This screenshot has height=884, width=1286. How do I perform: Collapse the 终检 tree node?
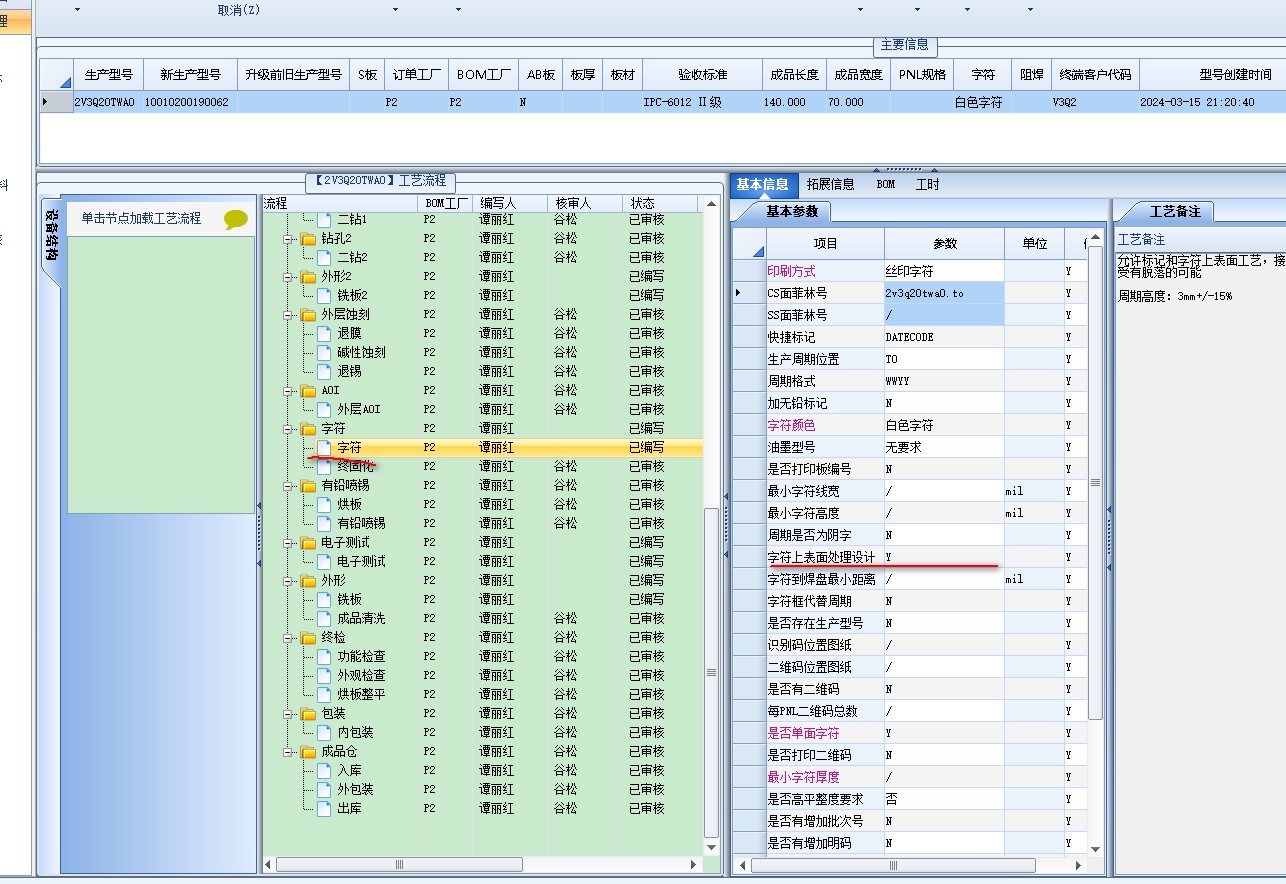(288, 638)
